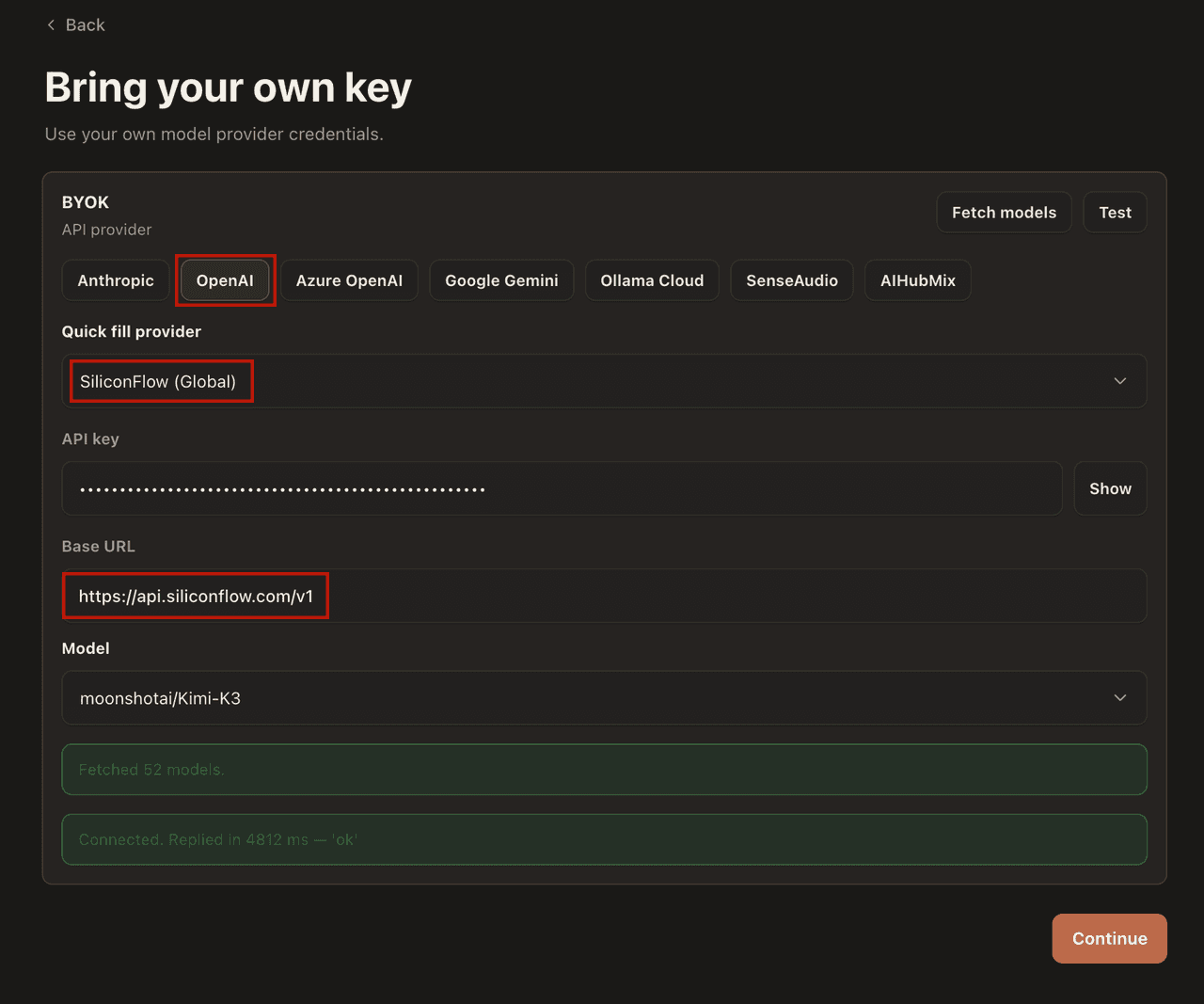Viewport: 1204px width, 1004px height.
Task: Click the BYOK section title
Action: [86, 202]
